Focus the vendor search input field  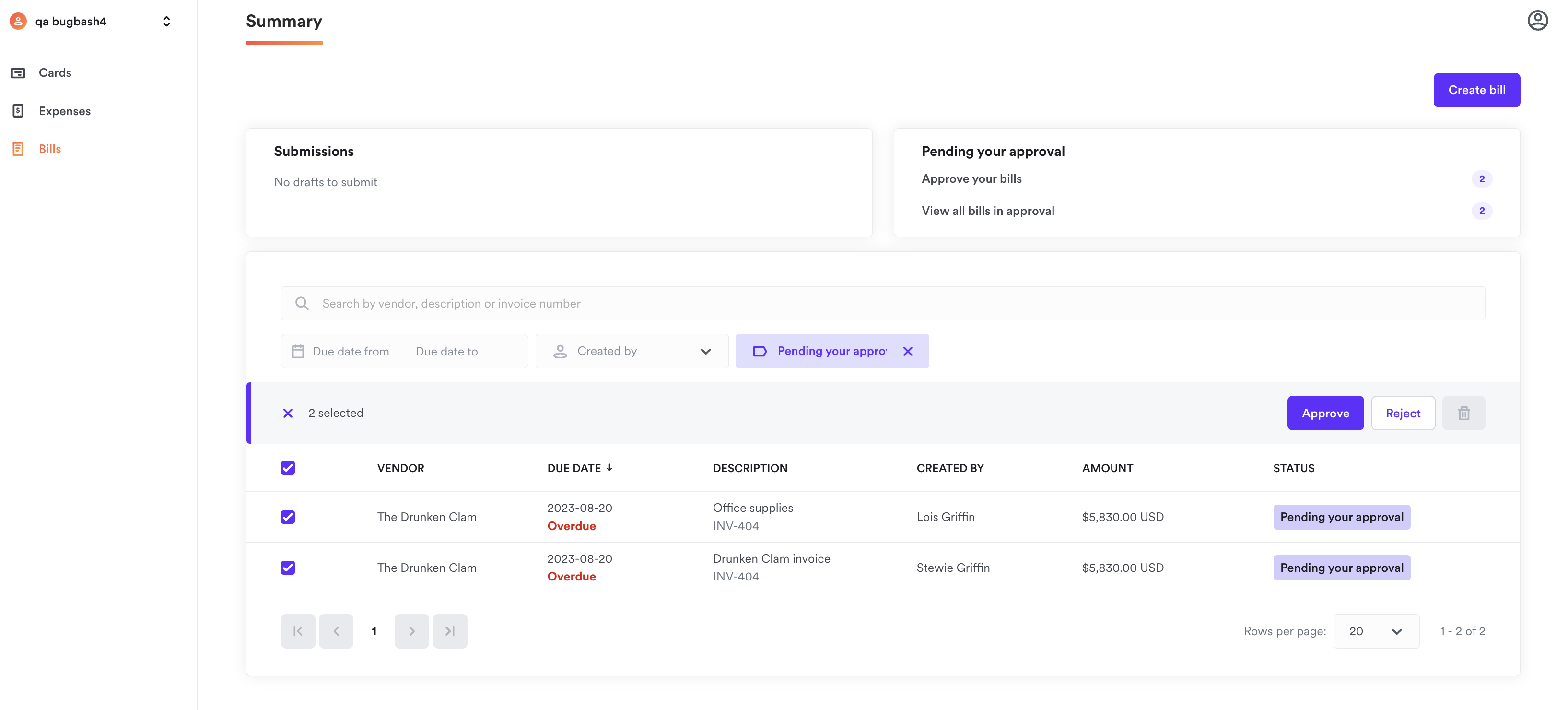pos(883,303)
